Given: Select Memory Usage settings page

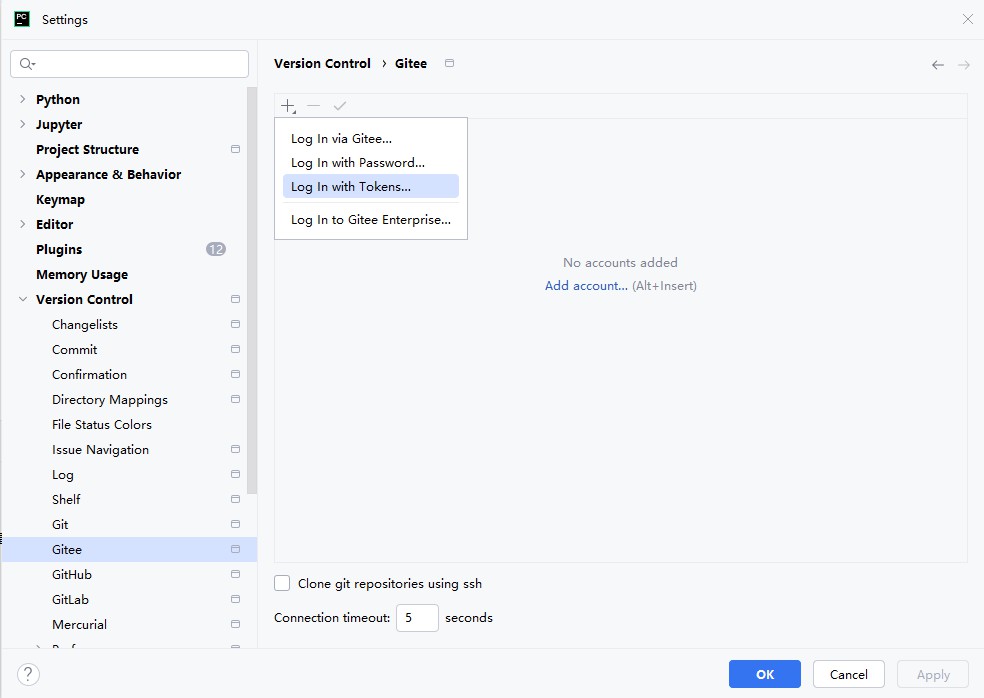Looking at the screenshot, I should (x=82, y=274).
